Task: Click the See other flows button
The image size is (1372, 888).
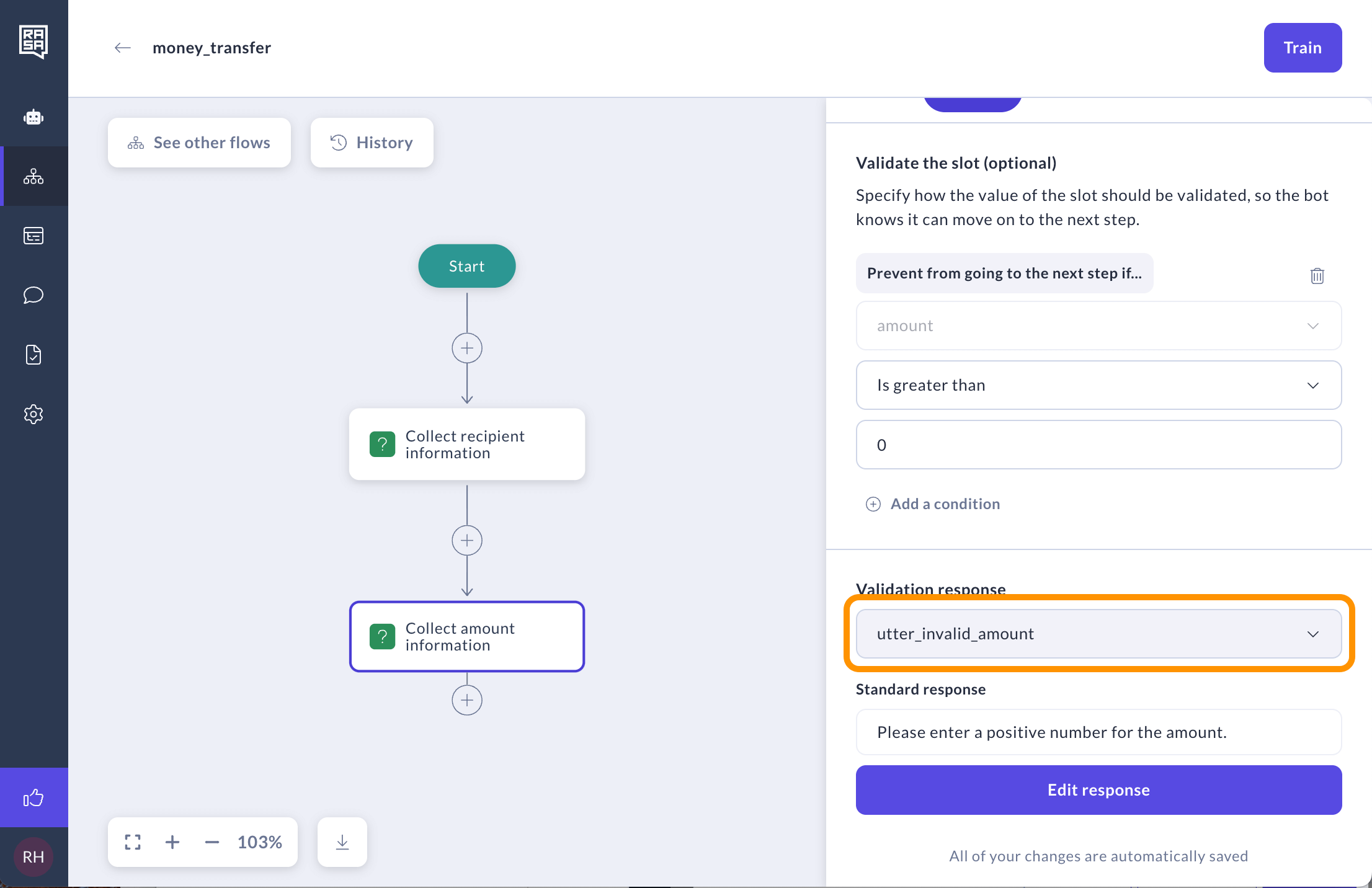Action: pyautogui.click(x=199, y=143)
